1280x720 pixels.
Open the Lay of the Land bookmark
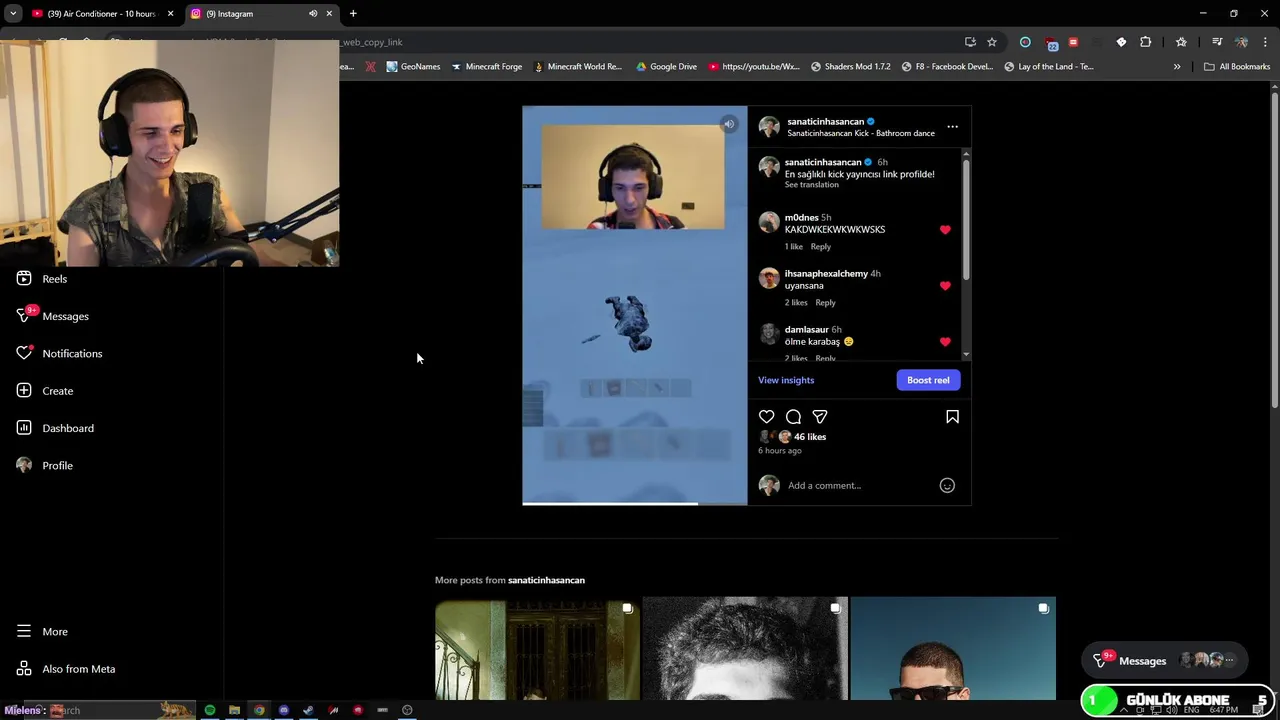point(1048,67)
